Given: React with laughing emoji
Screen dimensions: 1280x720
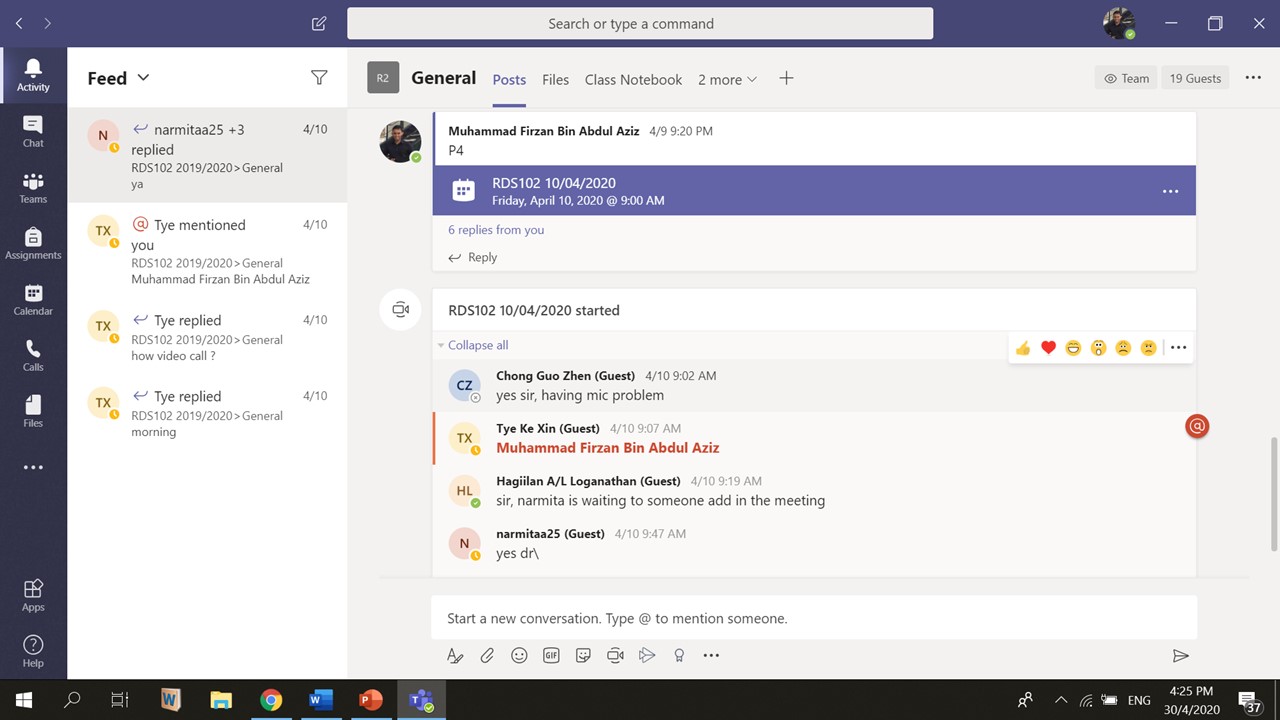Looking at the screenshot, I should [x=1073, y=348].
